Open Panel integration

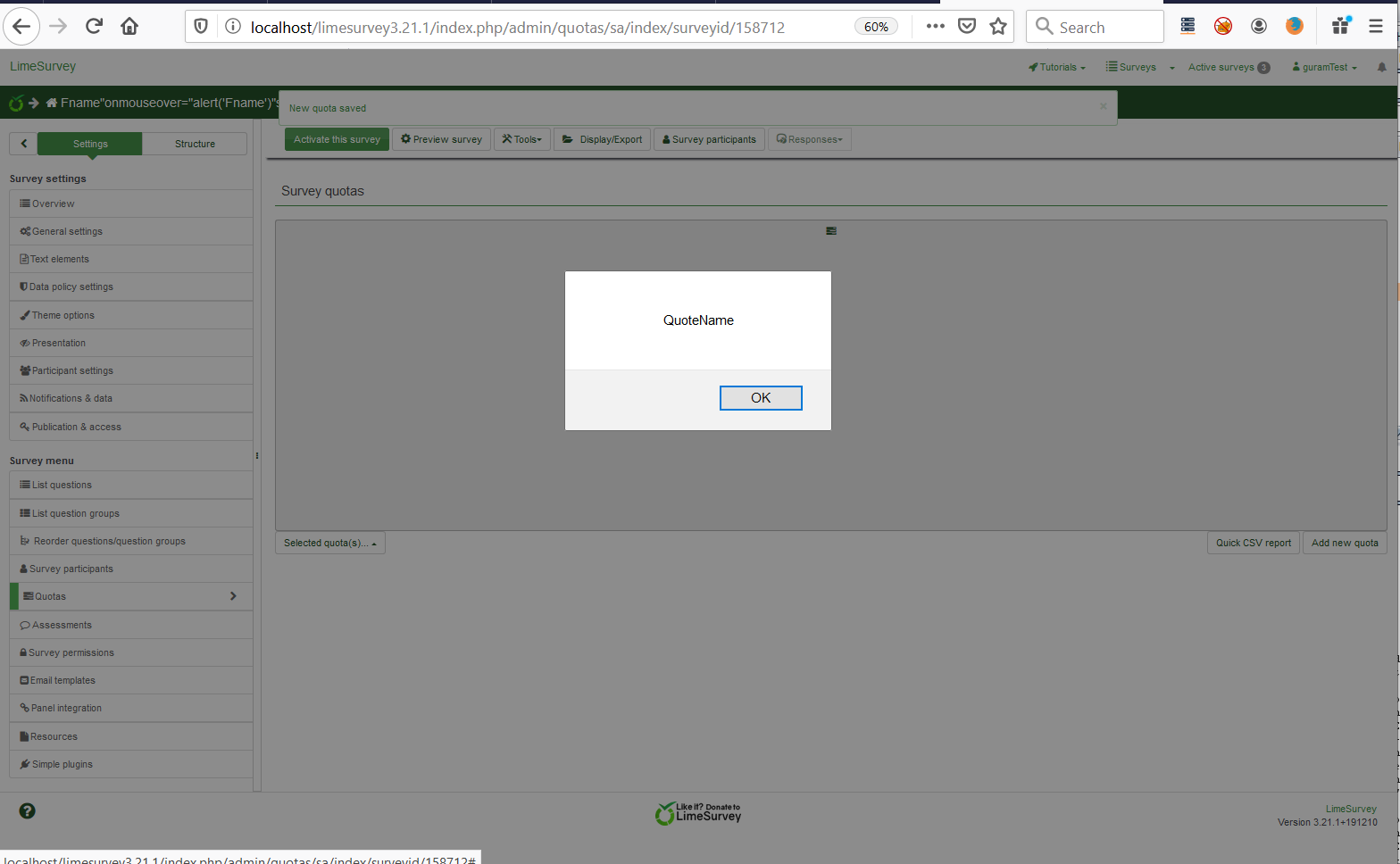131,708
